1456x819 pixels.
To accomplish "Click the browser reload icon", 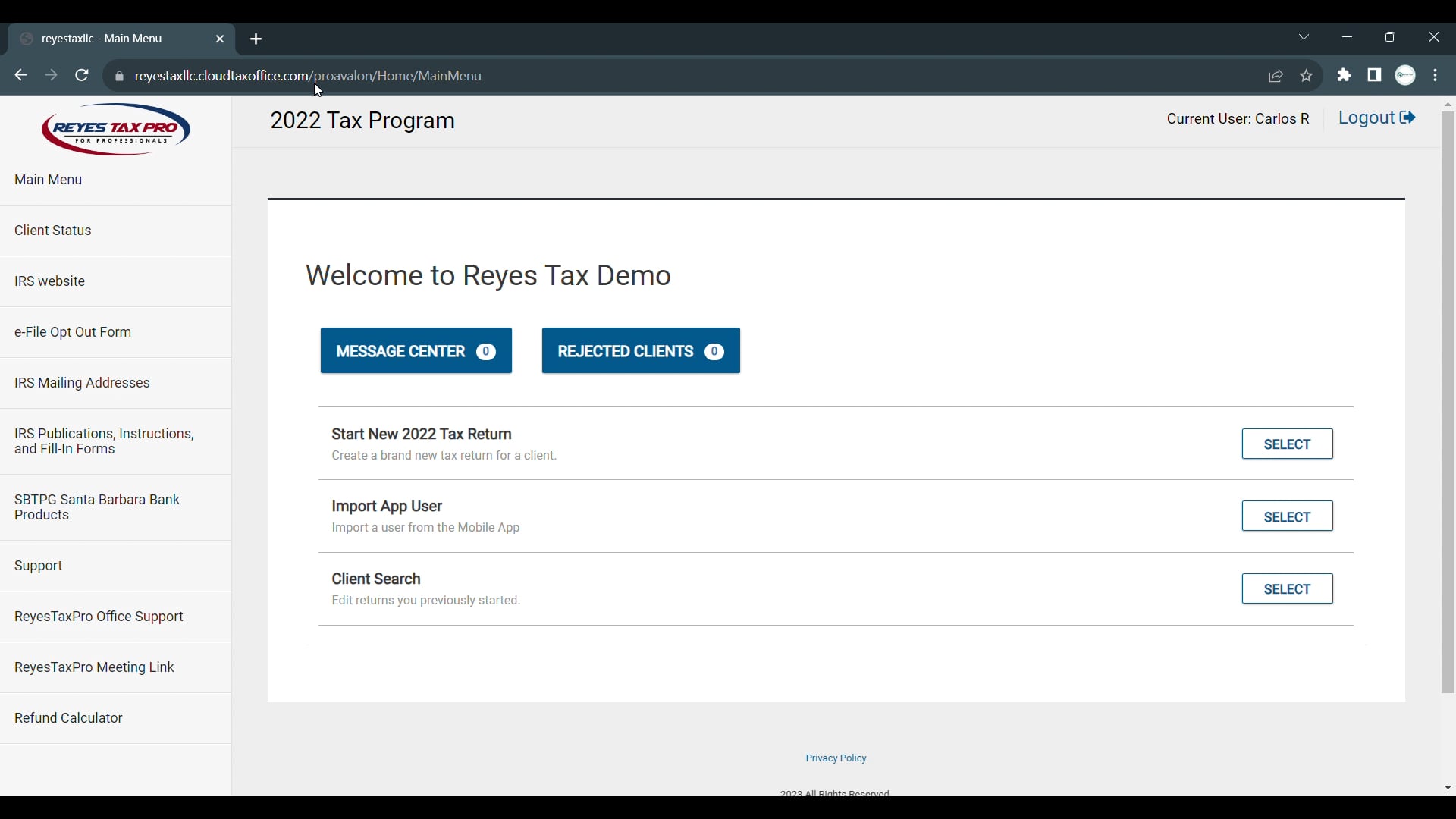I will (x=82, y=76).
